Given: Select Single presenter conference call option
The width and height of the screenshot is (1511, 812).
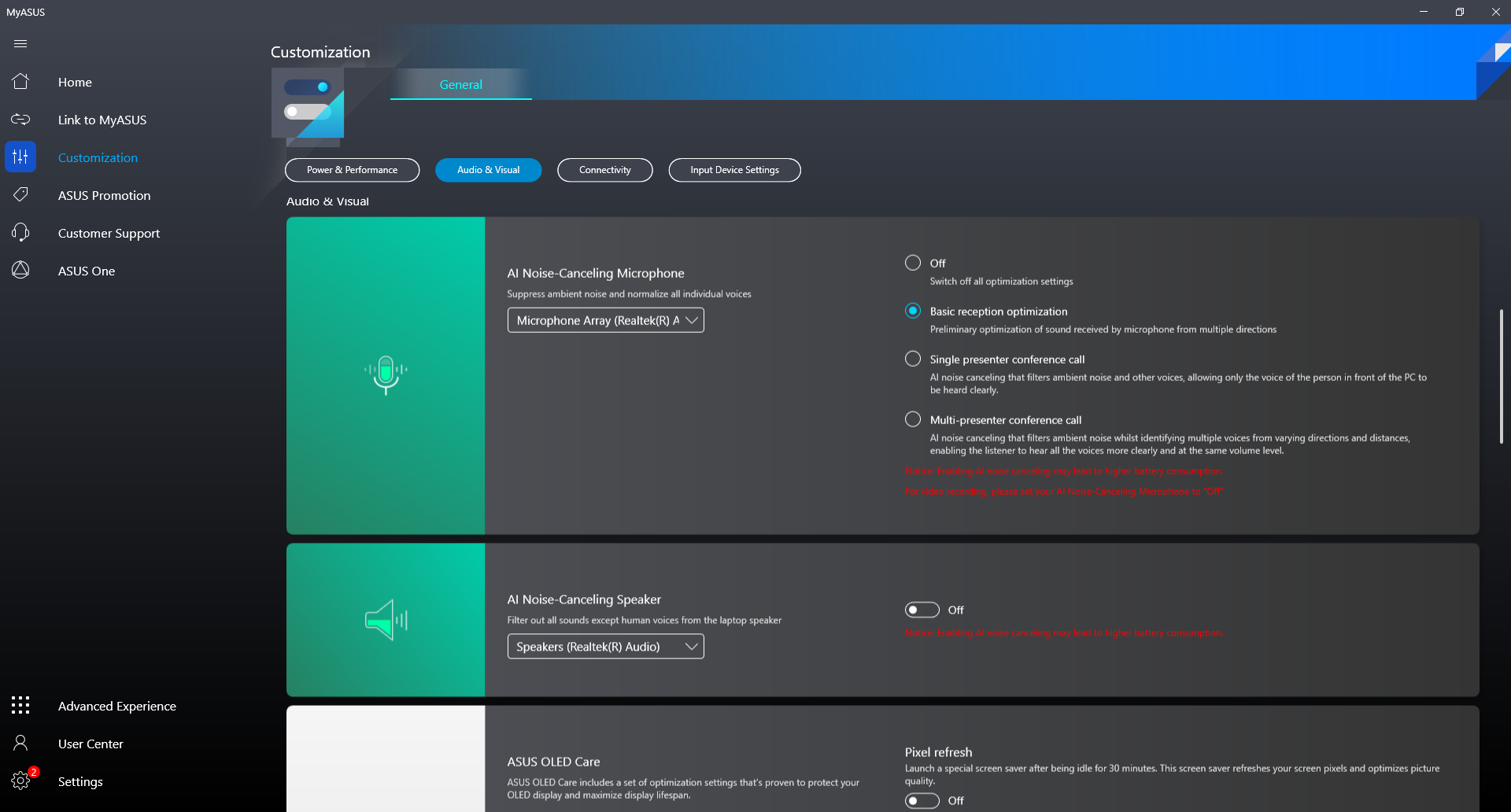Looking at the screenshot, I should pyautogui.click(x=913, y=359).
